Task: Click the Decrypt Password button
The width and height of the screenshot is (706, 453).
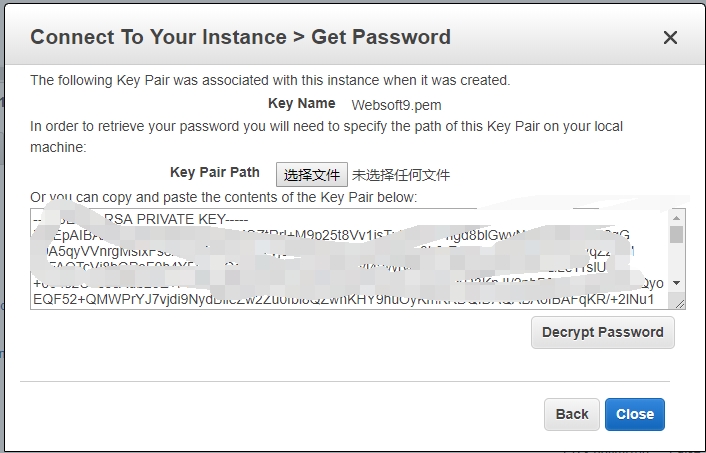Action: pyautogui.click(x=602, y=332)
